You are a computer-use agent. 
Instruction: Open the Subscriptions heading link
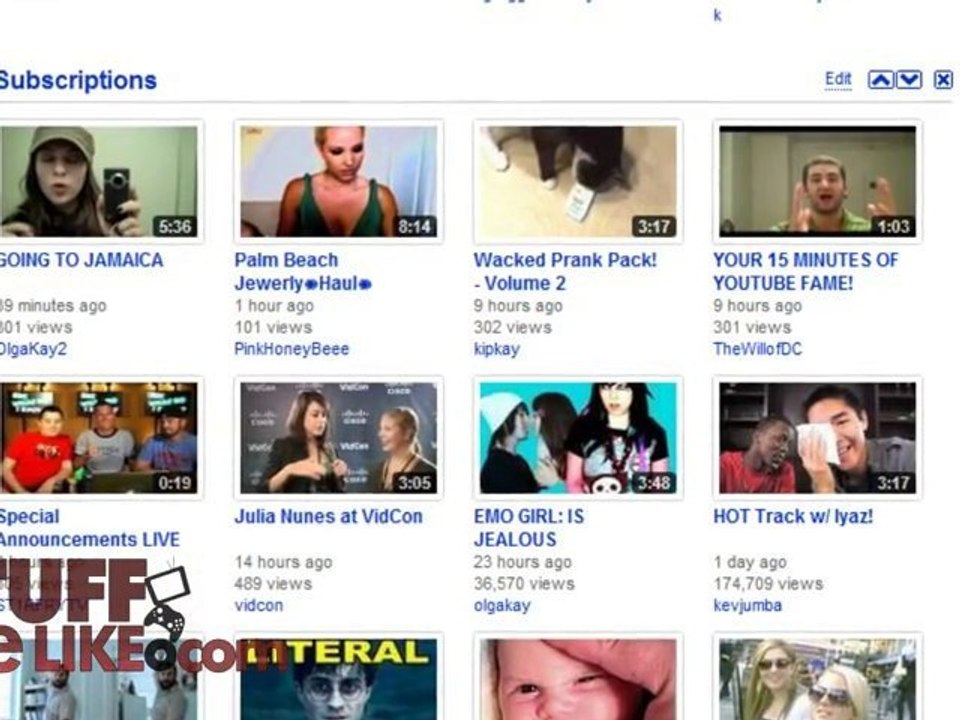click(x=78, y=80)
